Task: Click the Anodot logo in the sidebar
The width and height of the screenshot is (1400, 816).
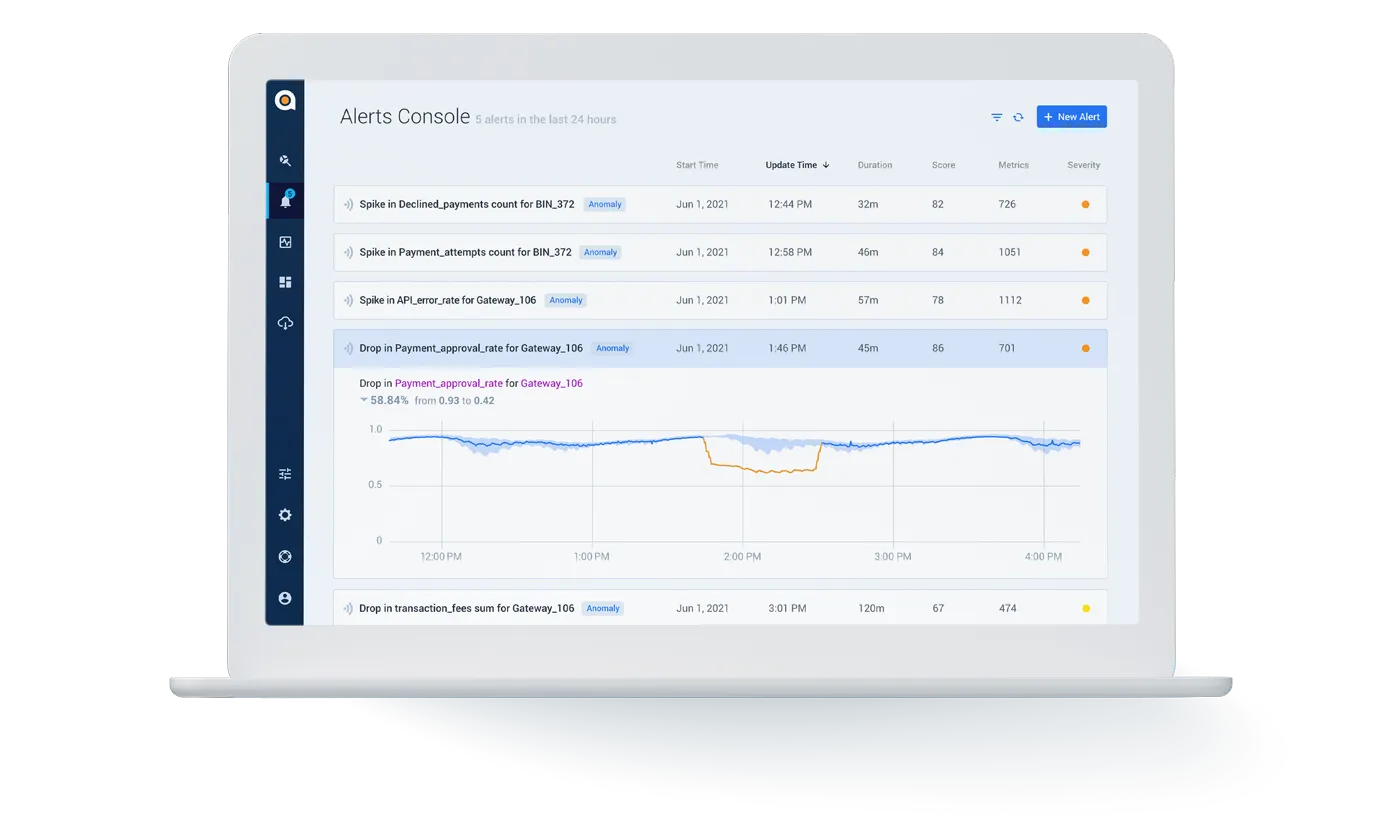Action: [285, 100]
